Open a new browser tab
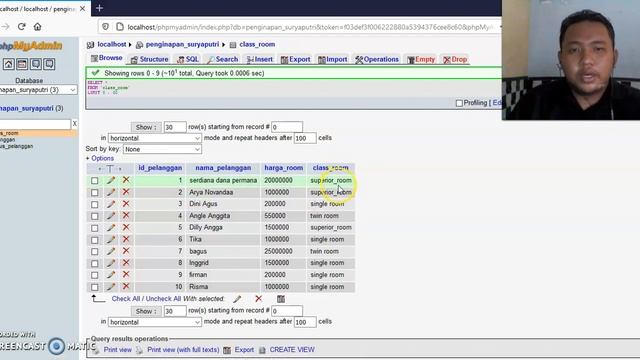Viewport: 640px width, 360px height. pyautogui.click(x=99, y=8)
